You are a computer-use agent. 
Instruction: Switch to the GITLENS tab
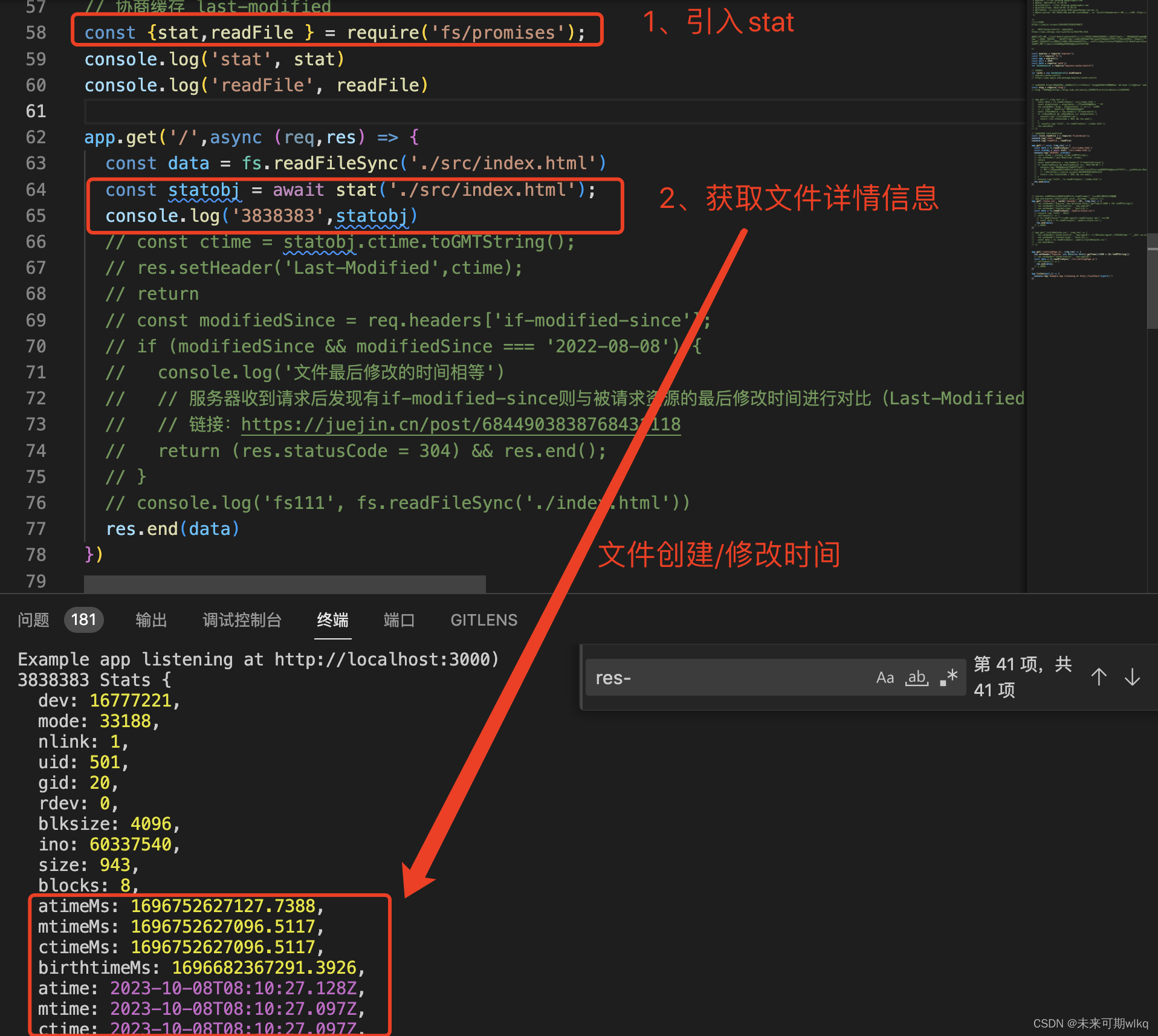(484, 620)
